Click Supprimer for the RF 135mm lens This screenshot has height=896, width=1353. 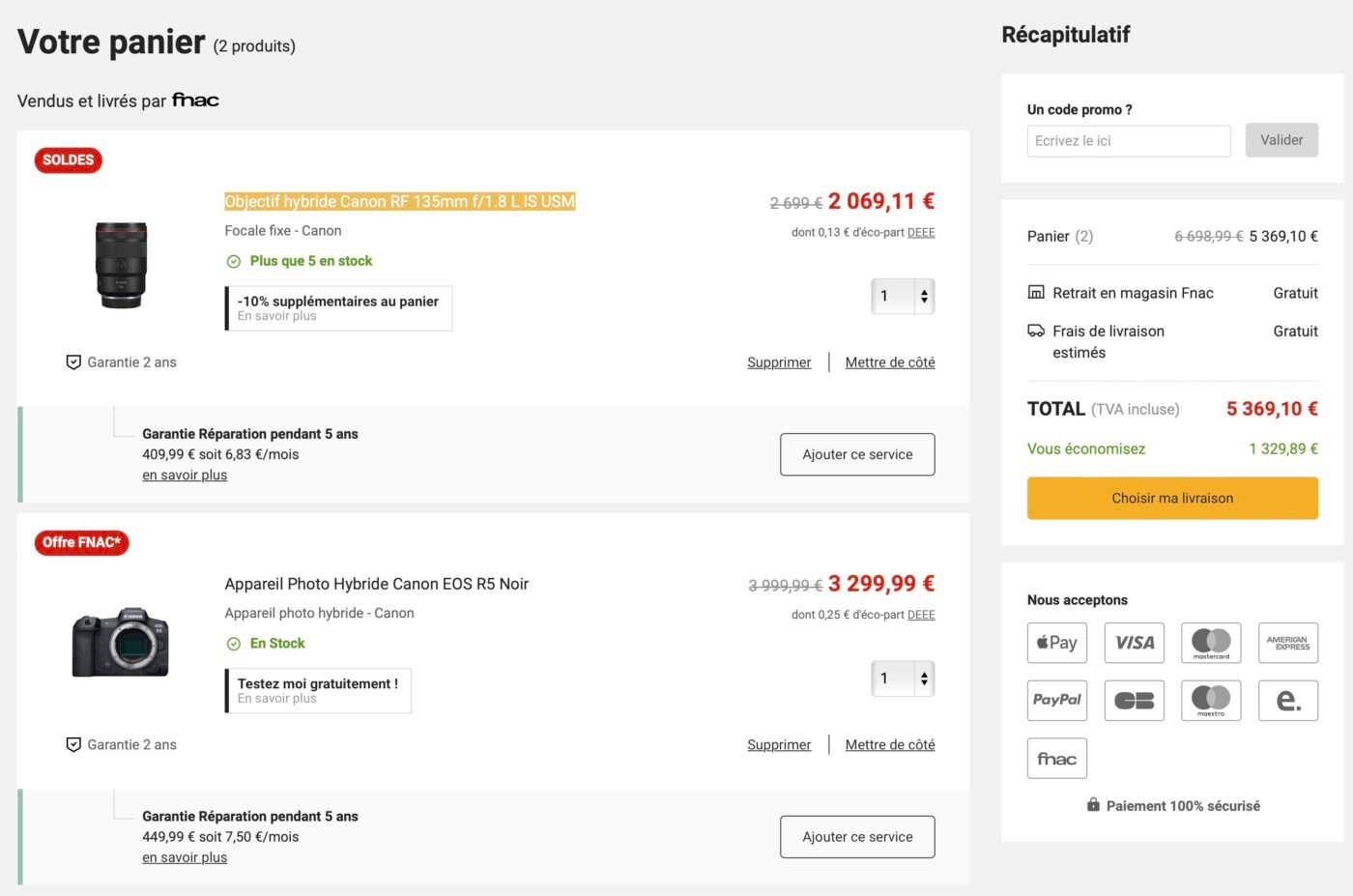tap(779, 362)
